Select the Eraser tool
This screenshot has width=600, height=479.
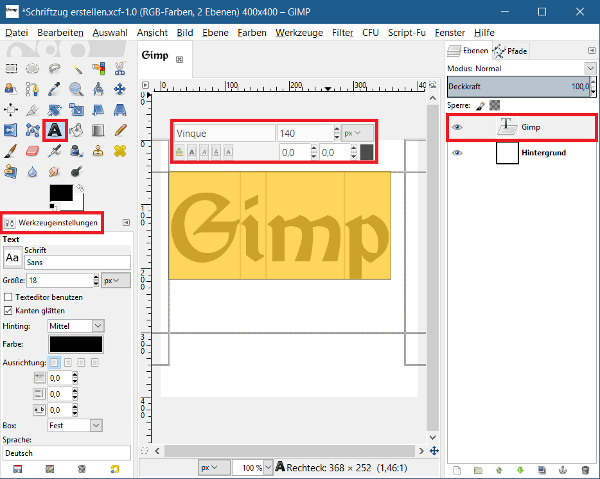click(x=33, y=151)
